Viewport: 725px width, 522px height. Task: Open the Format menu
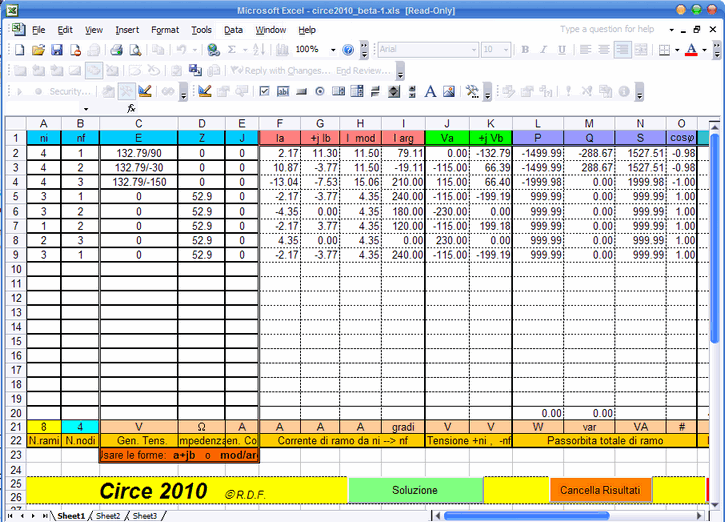point(165,30)
